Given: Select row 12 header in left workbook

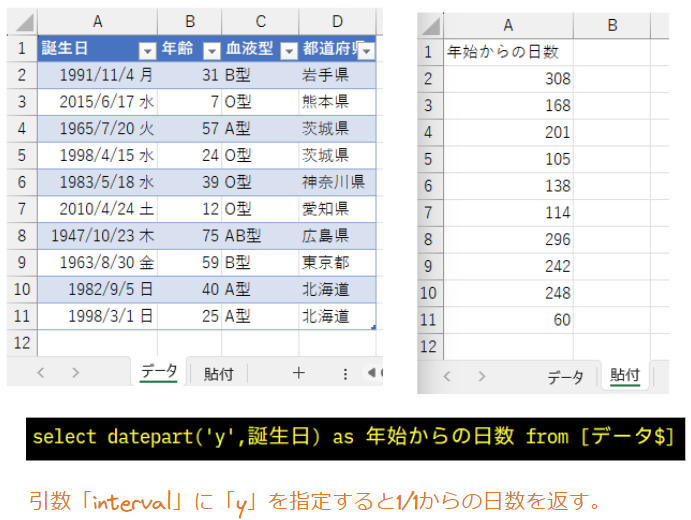Looking at the screenshot, I should [x=22, y=343].
